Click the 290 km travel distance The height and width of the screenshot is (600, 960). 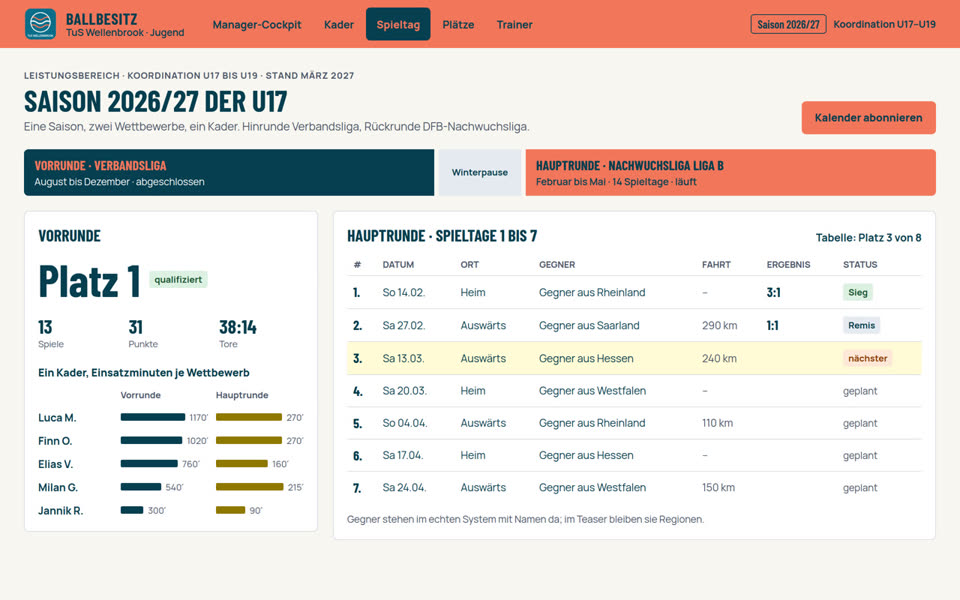point(719,326)
